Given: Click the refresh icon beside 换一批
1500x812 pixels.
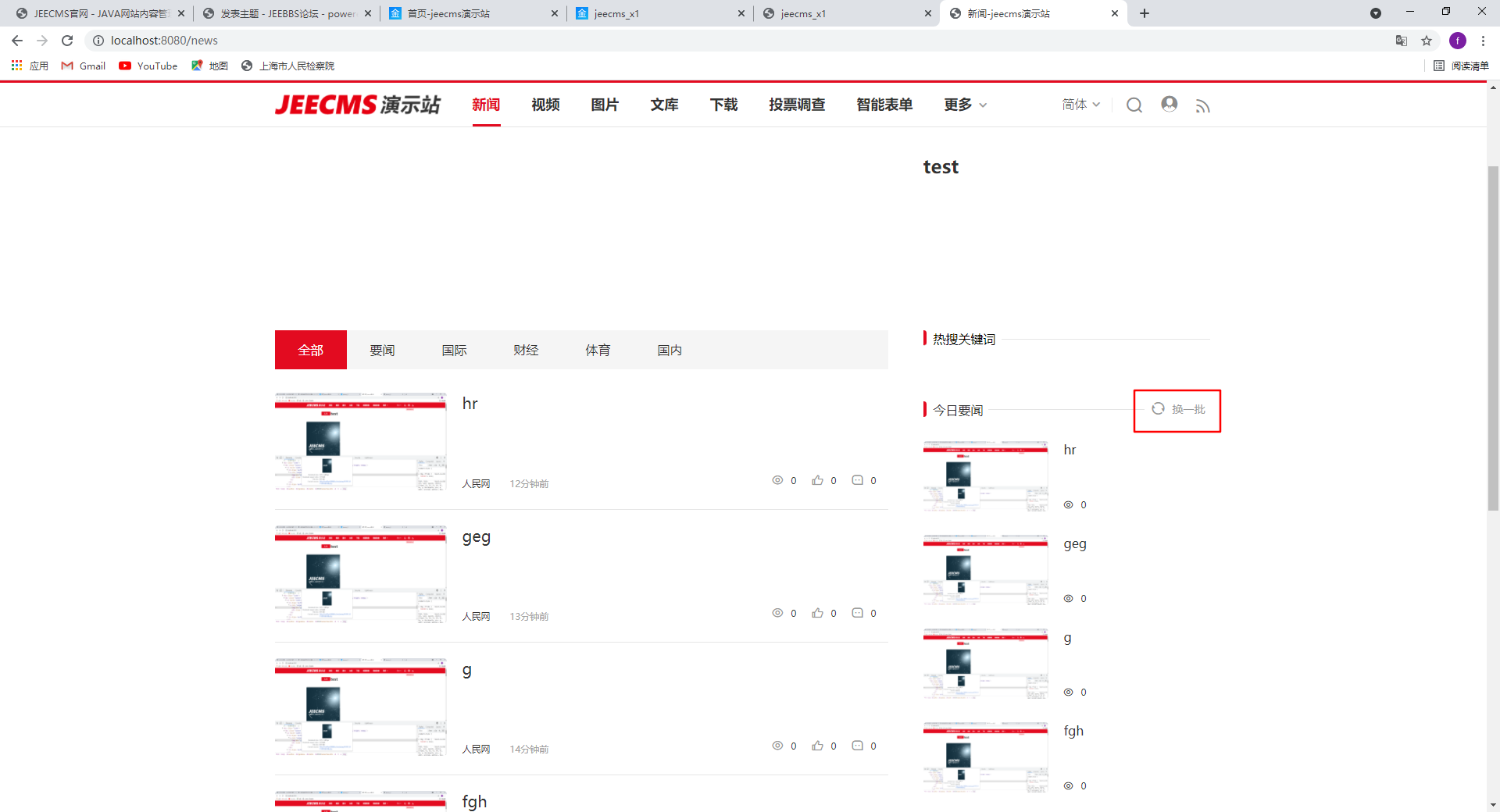Looking at the screenshot, I should click(x=1158, y=408).
